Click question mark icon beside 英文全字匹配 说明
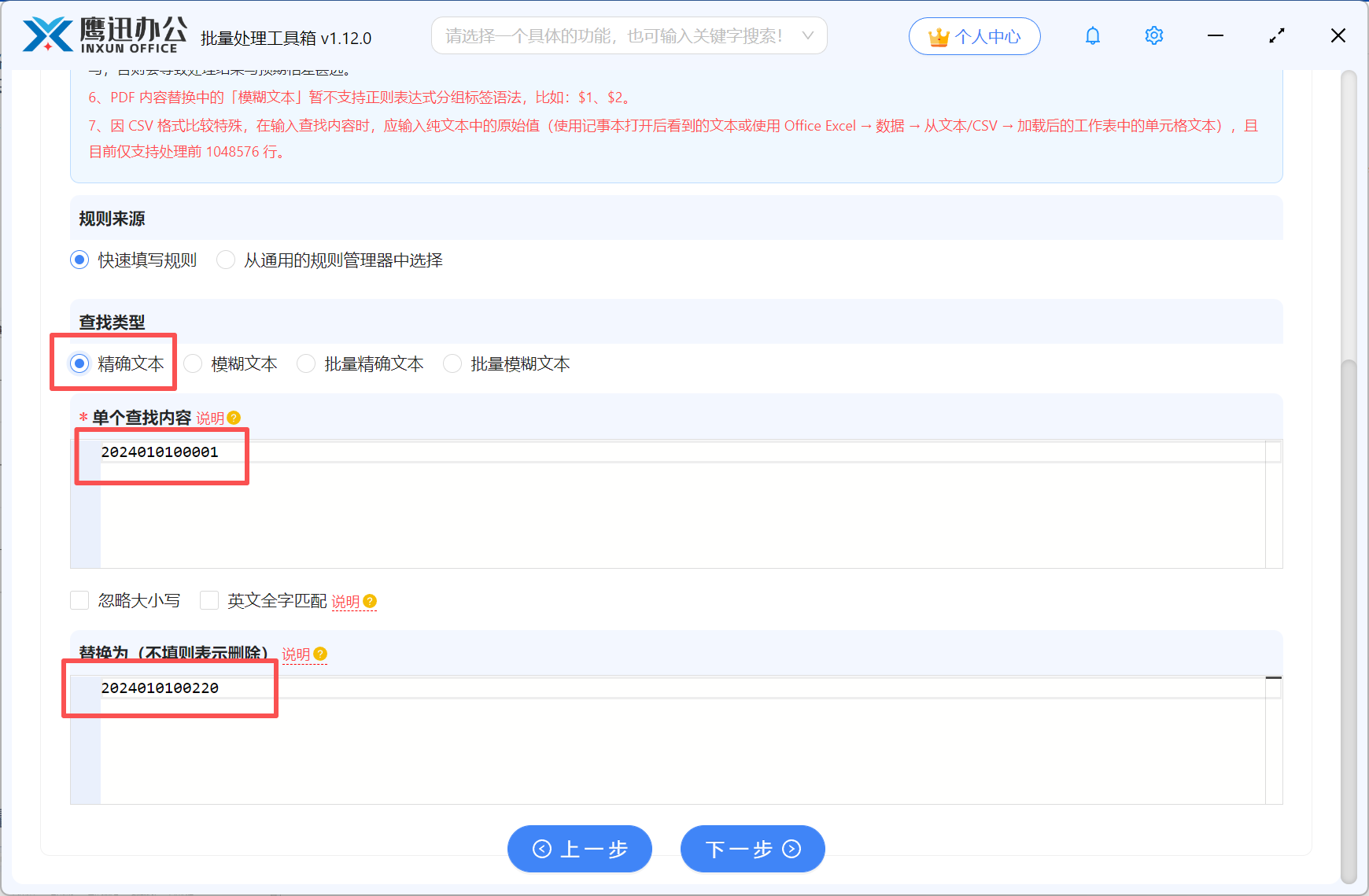 [x=371, y=601]
